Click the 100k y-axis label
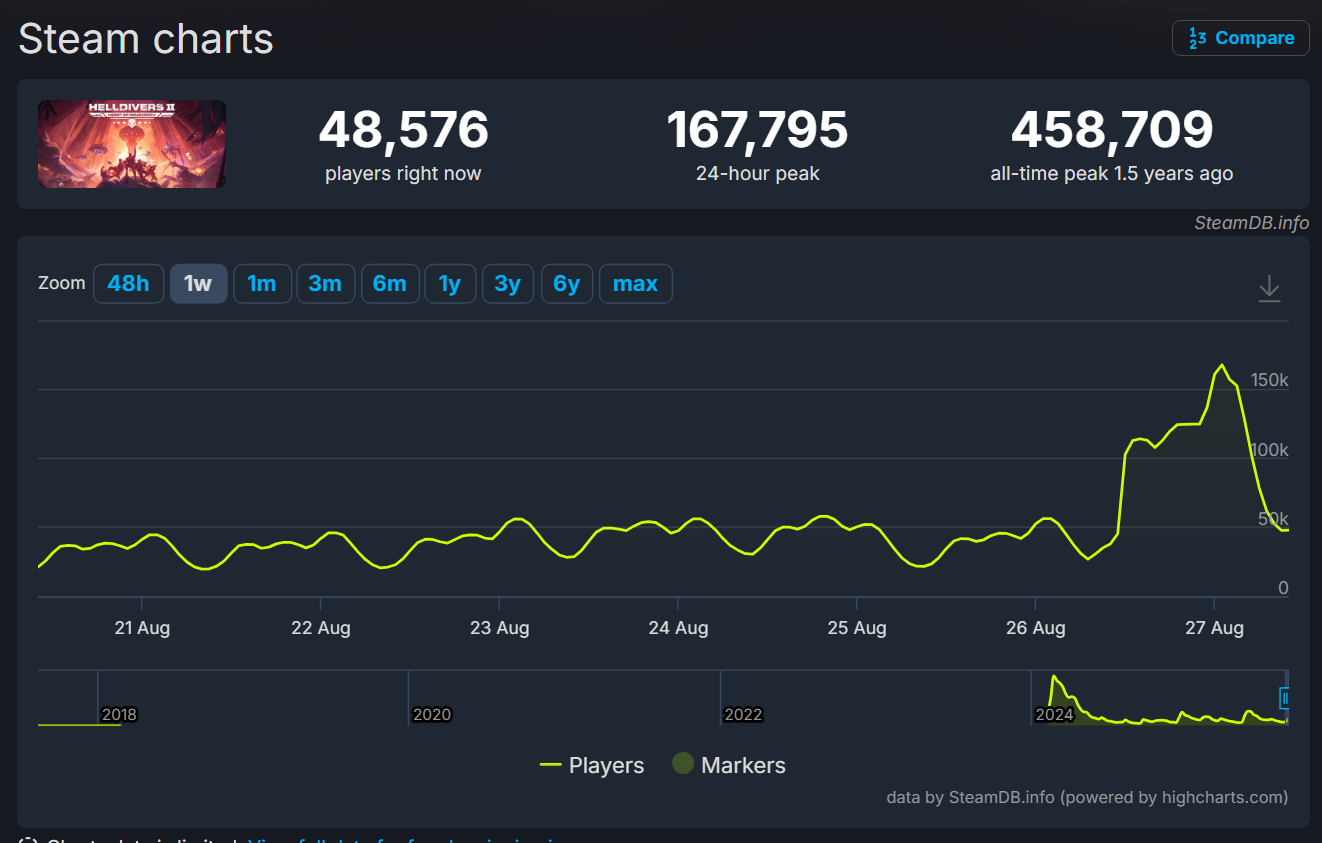 1270,450
